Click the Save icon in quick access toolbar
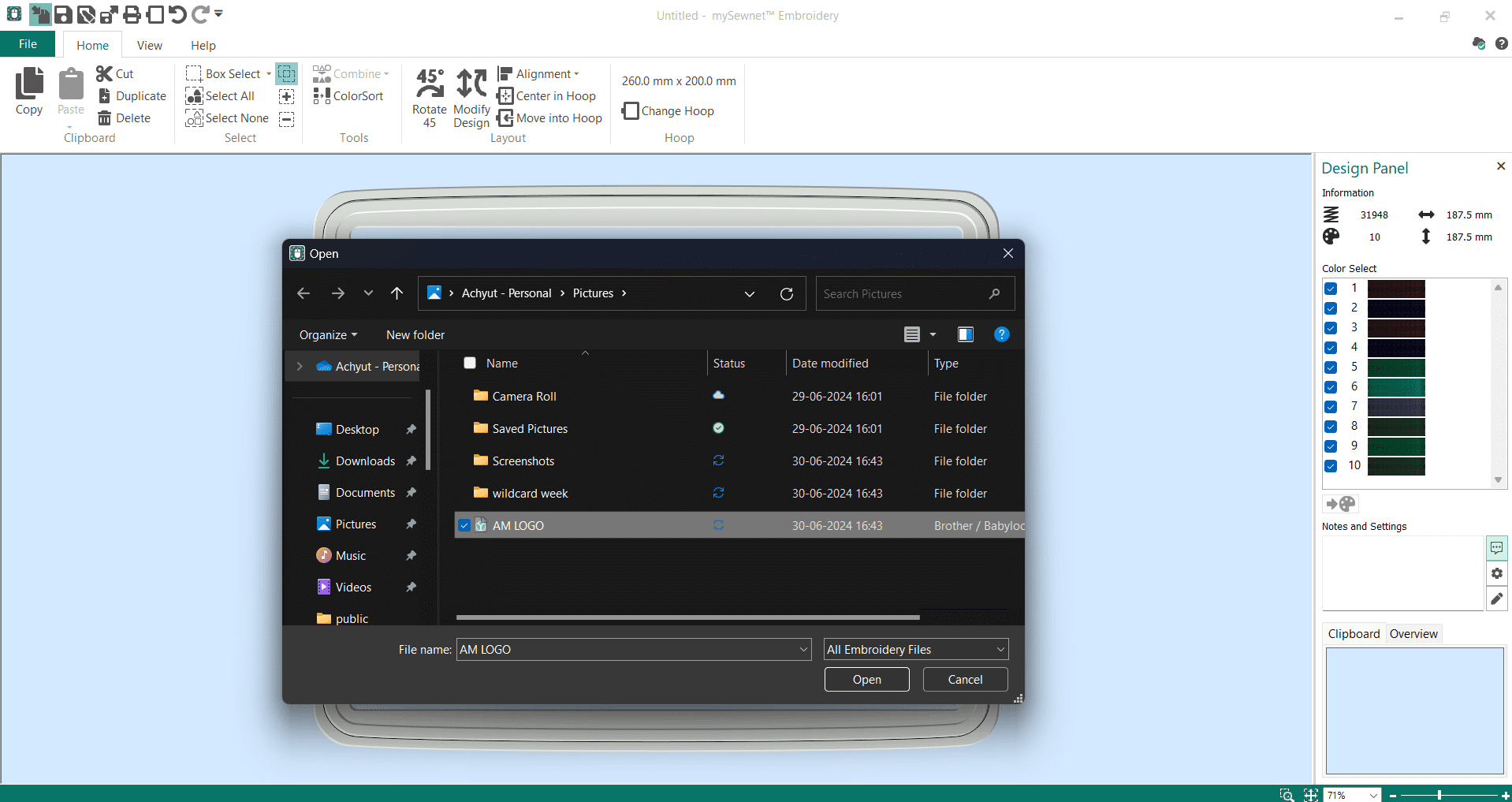The image size is (1512, 802). coord(63,14)
